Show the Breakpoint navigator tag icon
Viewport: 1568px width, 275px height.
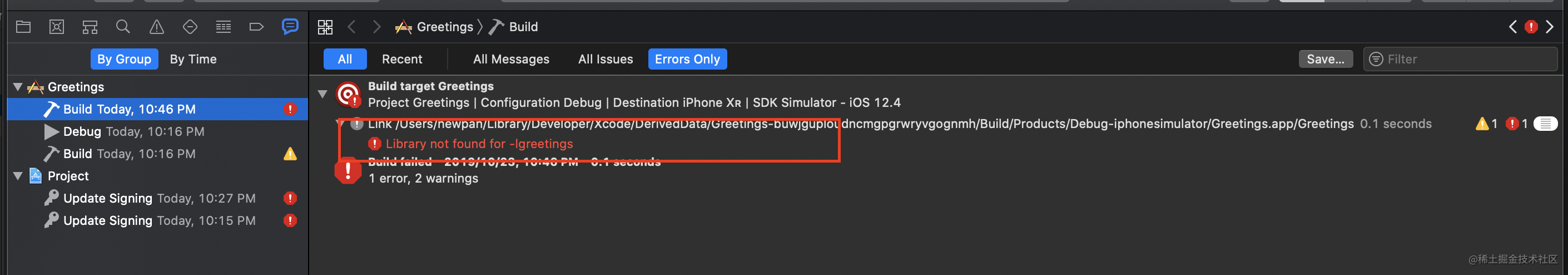pos(256,27)
